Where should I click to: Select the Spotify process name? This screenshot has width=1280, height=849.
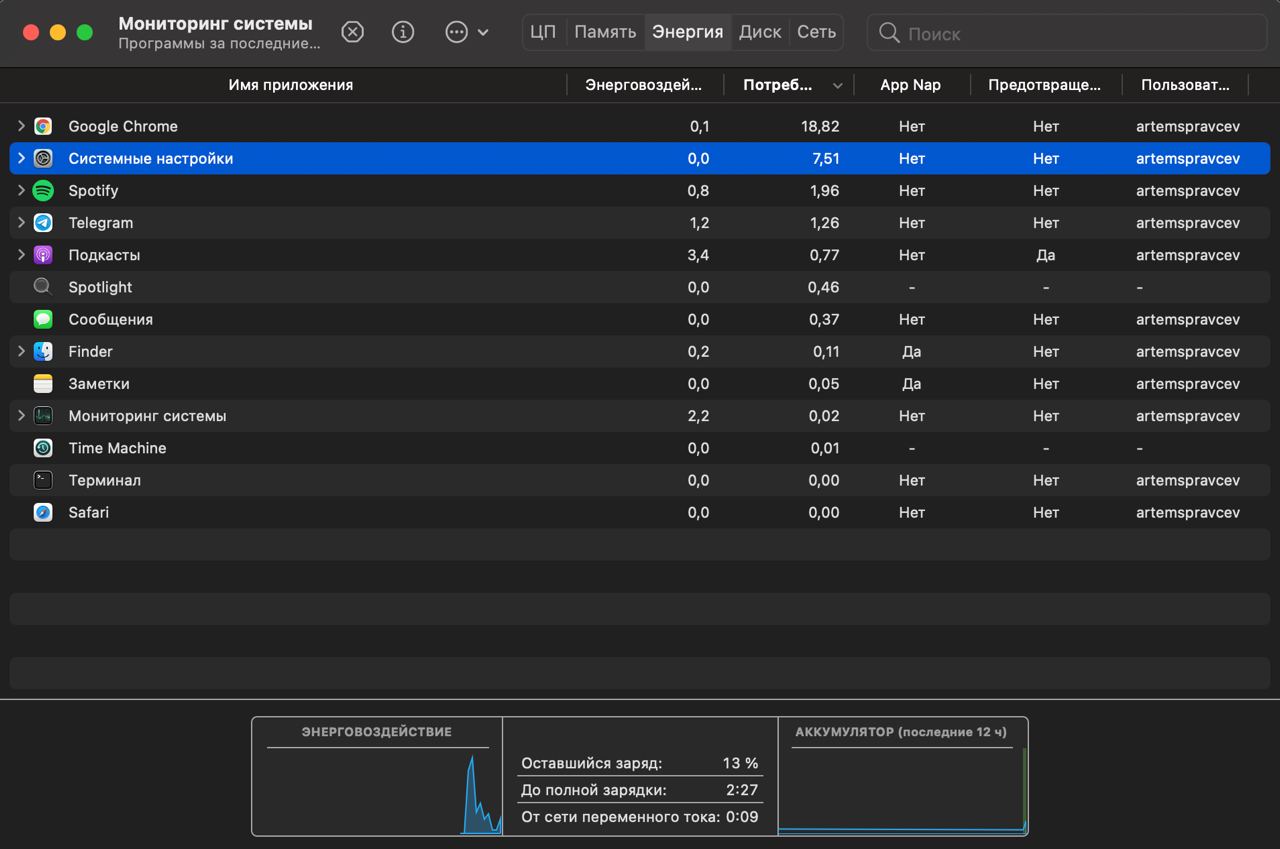pyautogui.click(x=93, y=190)
